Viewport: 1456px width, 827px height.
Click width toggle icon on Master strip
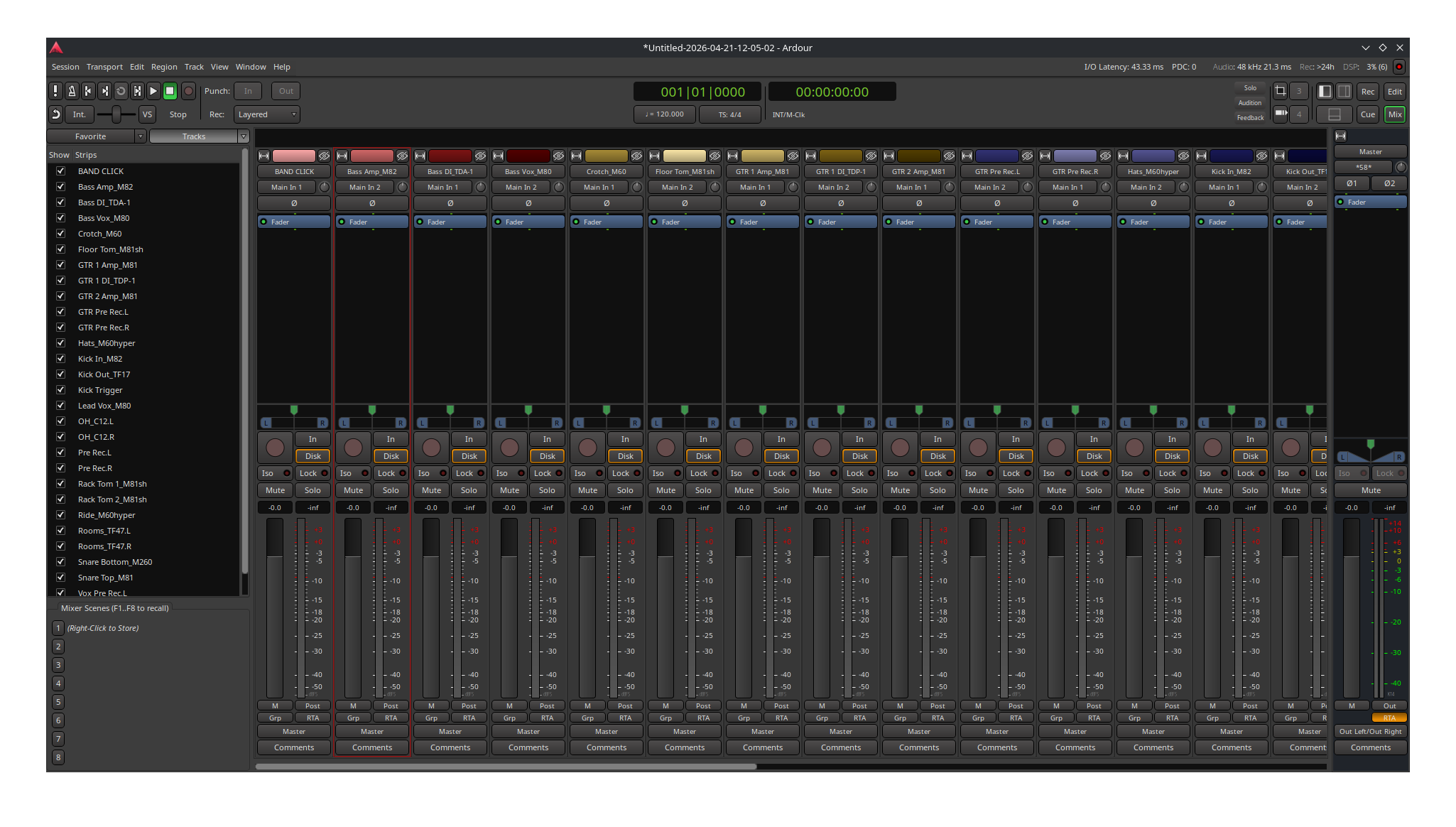pos(1341,136)
